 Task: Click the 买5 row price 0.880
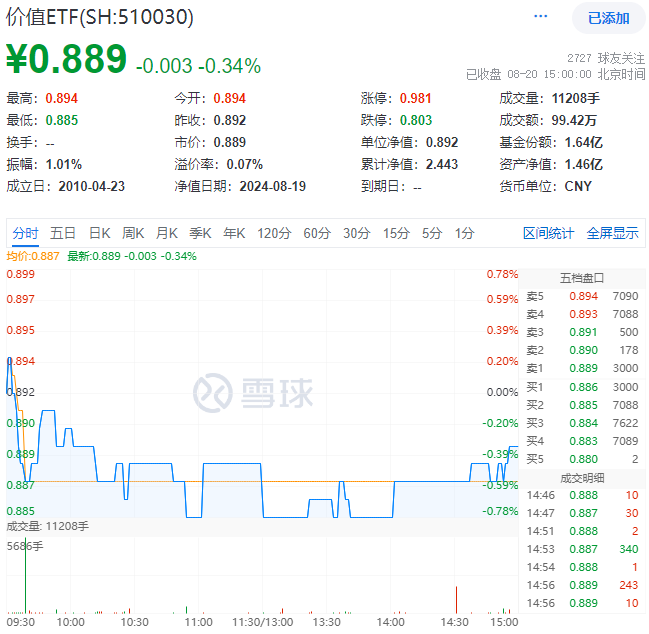coord(583,459)
